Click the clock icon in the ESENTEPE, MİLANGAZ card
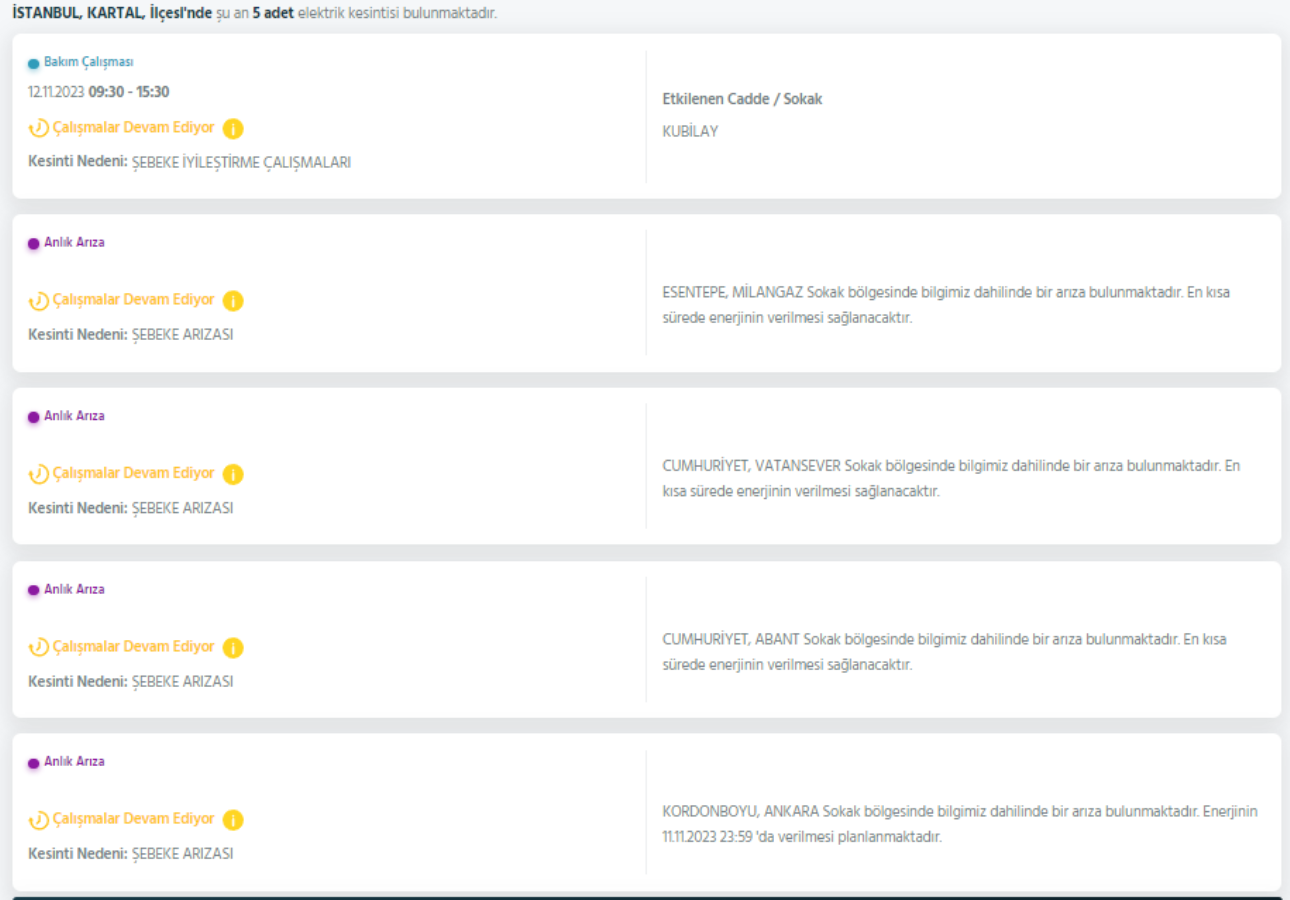The image size is (1290, 900). point(38,300)
